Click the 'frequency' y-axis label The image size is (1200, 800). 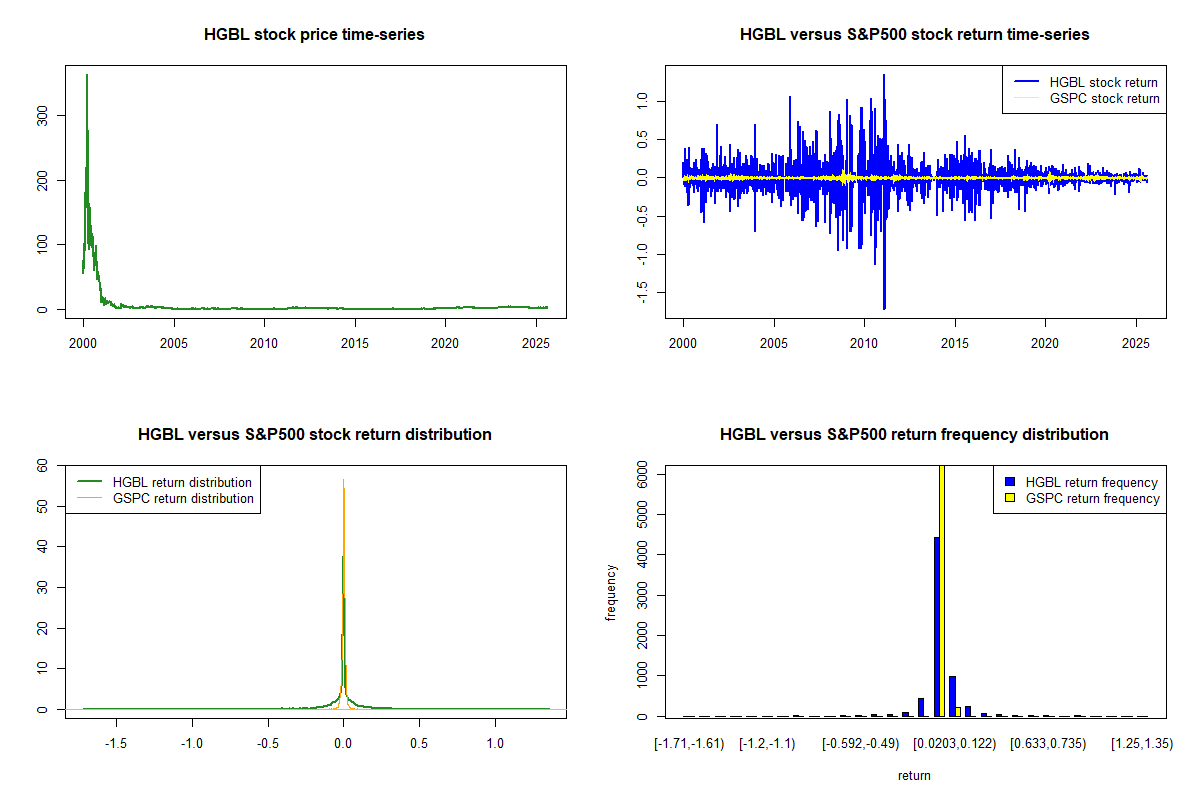point(610,593)
